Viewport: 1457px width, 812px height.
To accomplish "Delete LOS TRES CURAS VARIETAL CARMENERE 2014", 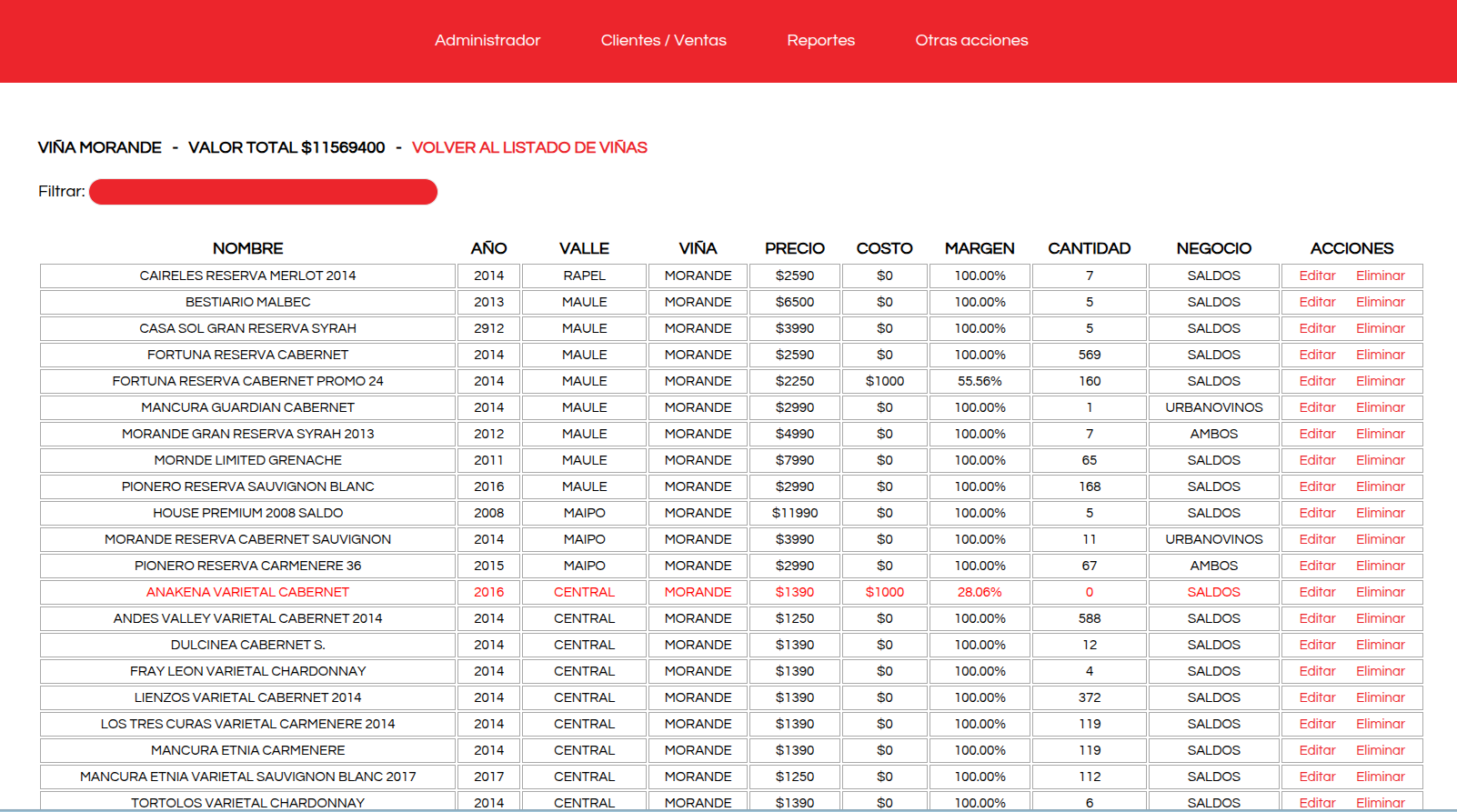I will (1381, 724).
